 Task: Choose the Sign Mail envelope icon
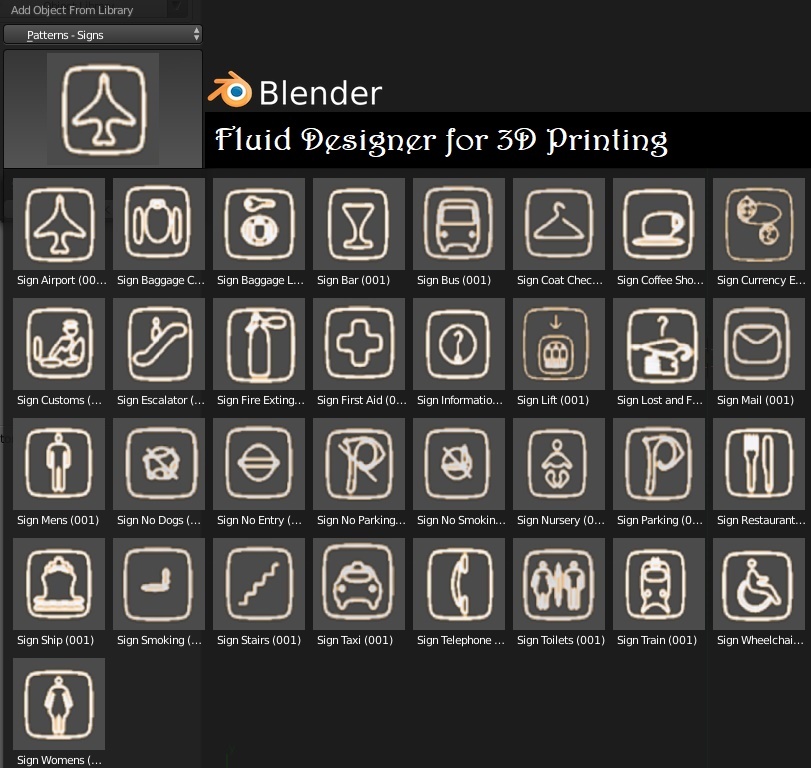[x=759, y=344]
